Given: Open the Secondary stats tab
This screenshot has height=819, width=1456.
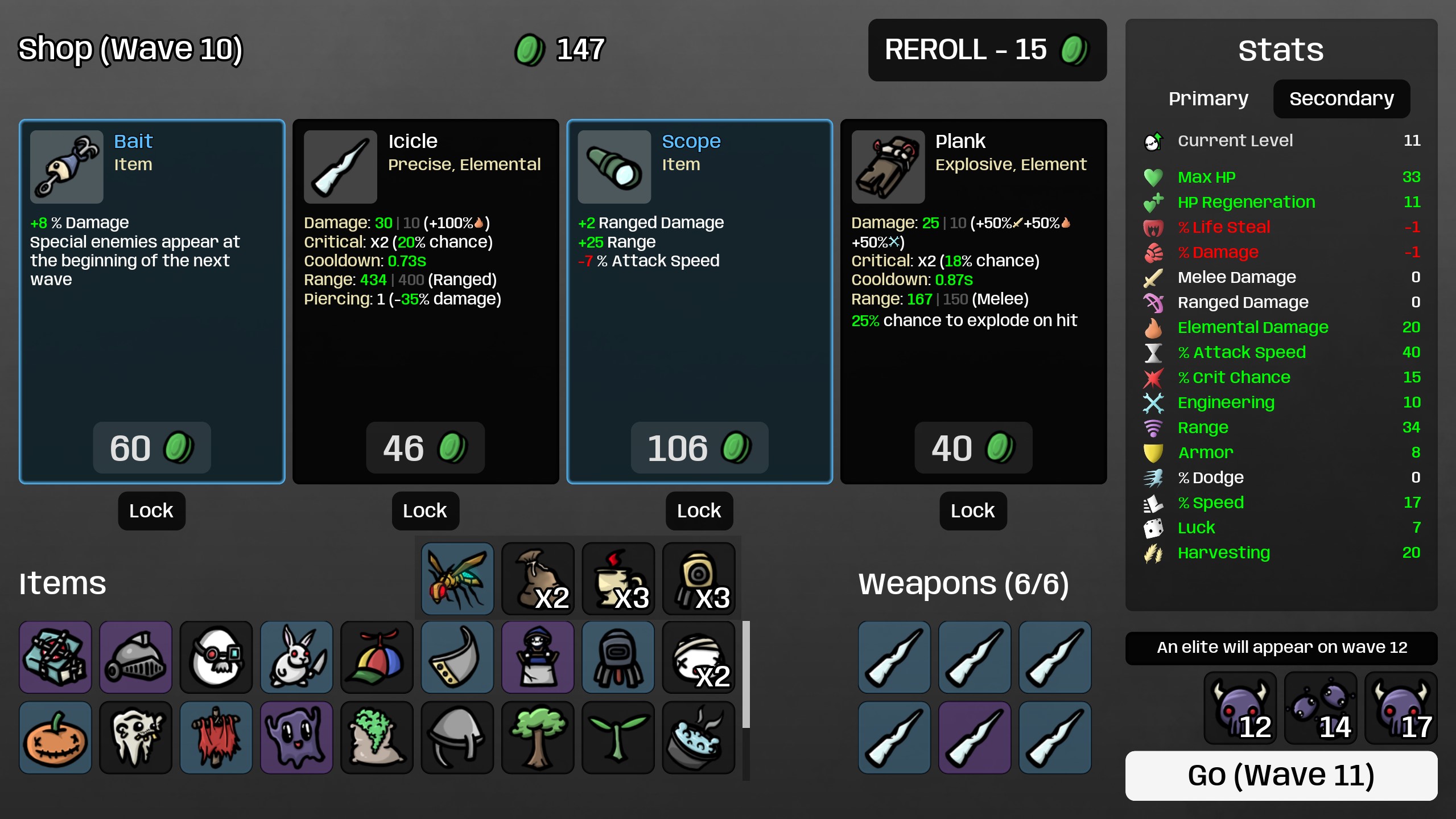Looking at the screenshot, I should pos(1342,99).
